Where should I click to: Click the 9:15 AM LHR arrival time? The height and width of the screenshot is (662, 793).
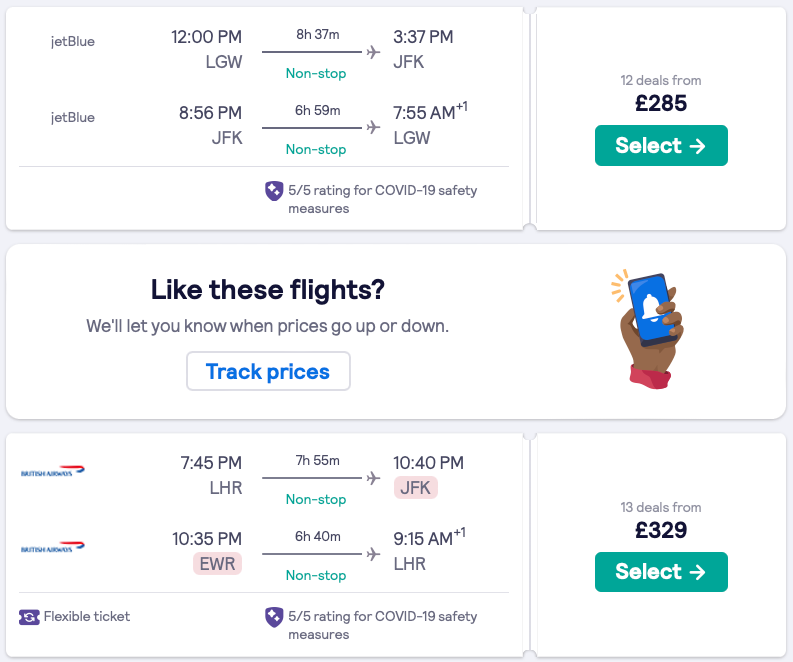(x=424, y=539)
